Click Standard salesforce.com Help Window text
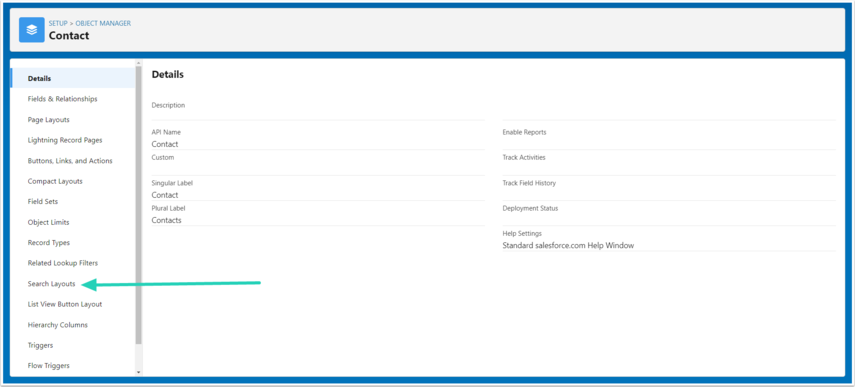This screenshot has width=855, height=387. click(x=568, y=246)
